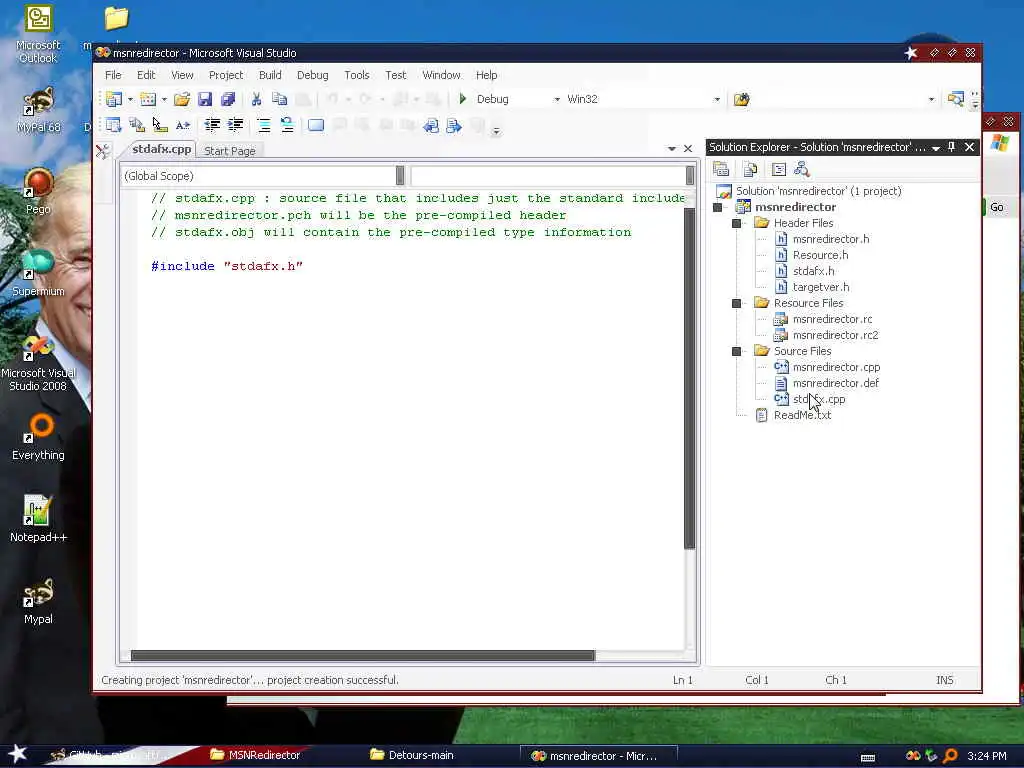Click the Uncomment Selected Lines icon
The image size is (1024, 768).
point(287,125)
